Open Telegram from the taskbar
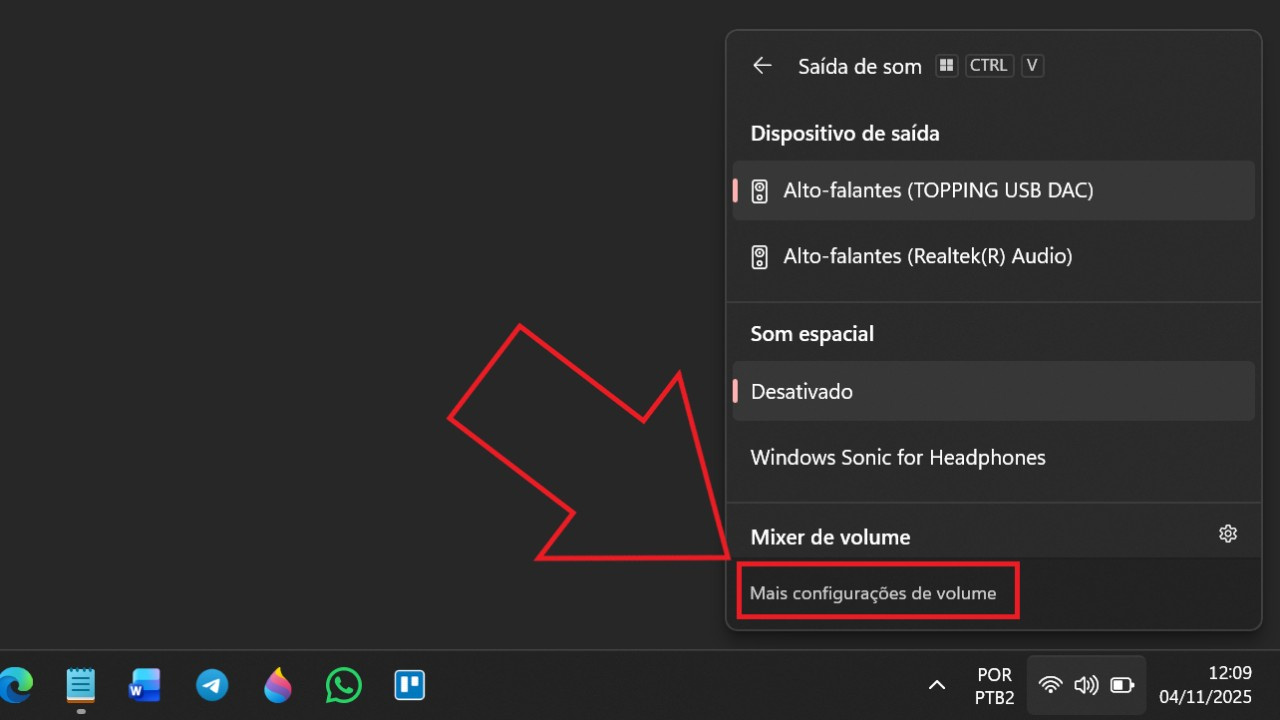The width and height of the screenshot is (1280, 720). [212, 685]
